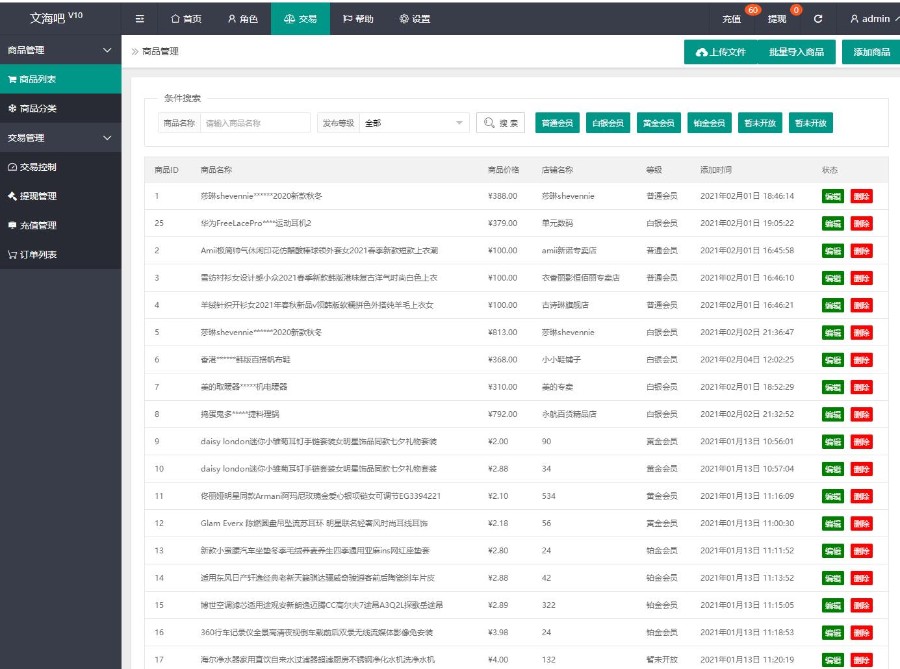Image resolution: width=900 pixels, height=669 pixels.
Task: Click the 搜索 button with magnifier icon
Action: click(500, 123)
